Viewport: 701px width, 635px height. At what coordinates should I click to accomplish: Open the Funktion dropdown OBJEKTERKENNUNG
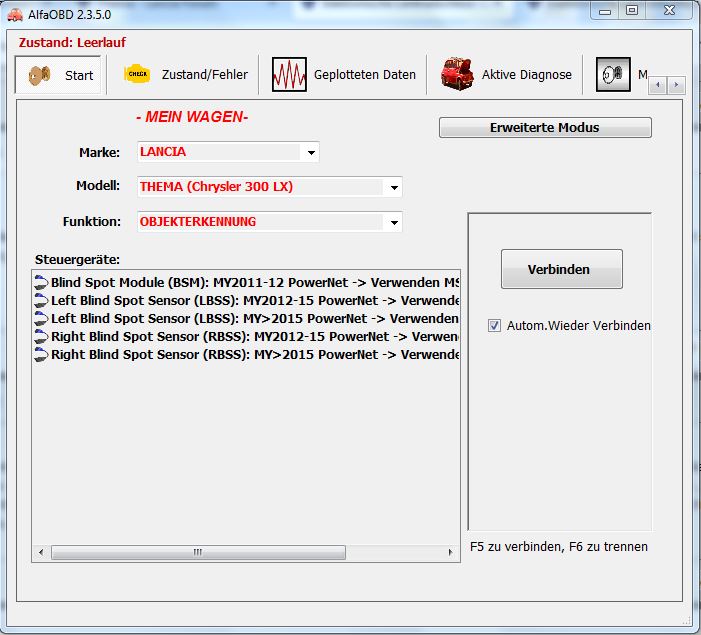point(394,222)
